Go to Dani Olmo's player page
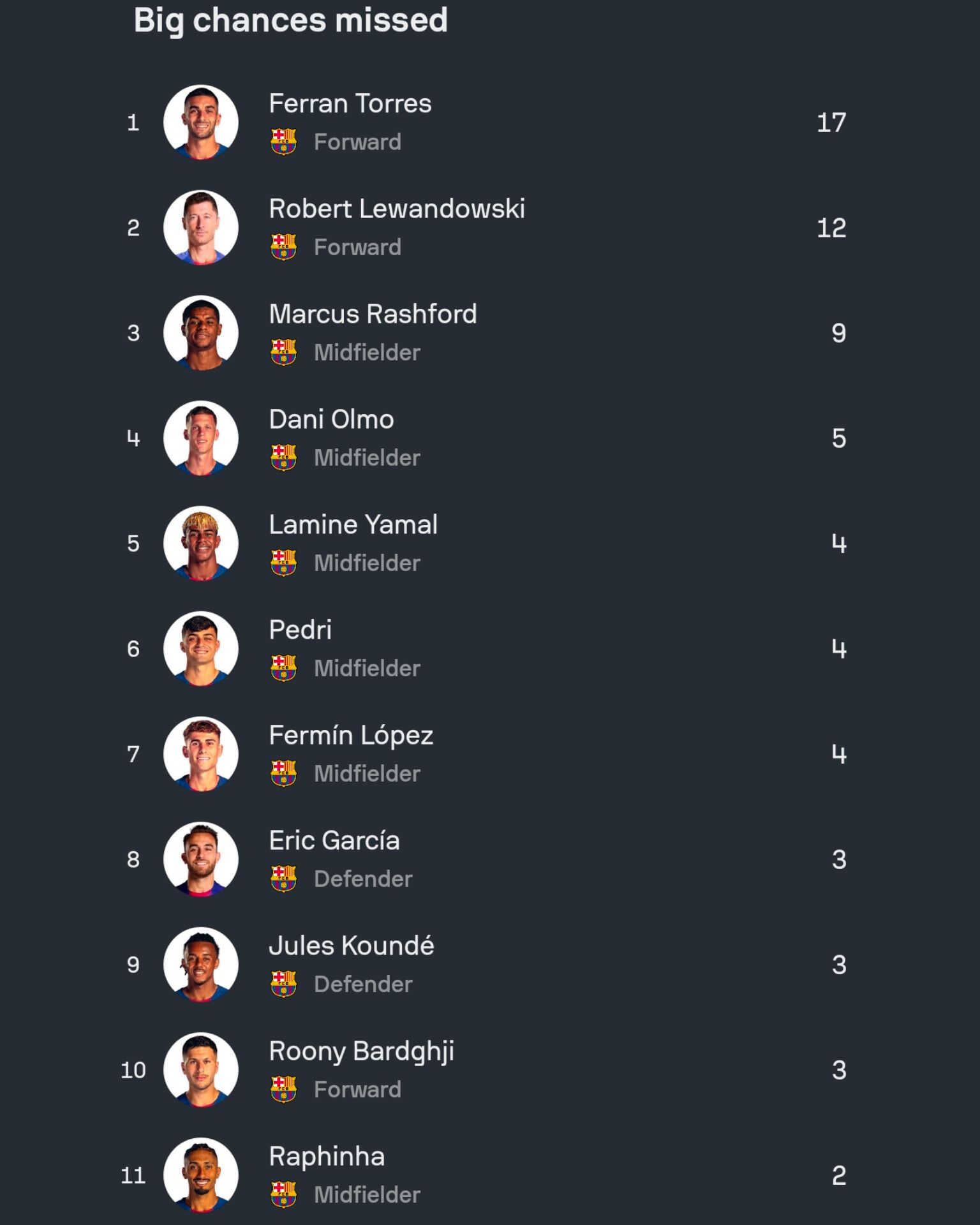Image resolution: width=980 pixels, height=1225 pixels. (x=331, y=419)
